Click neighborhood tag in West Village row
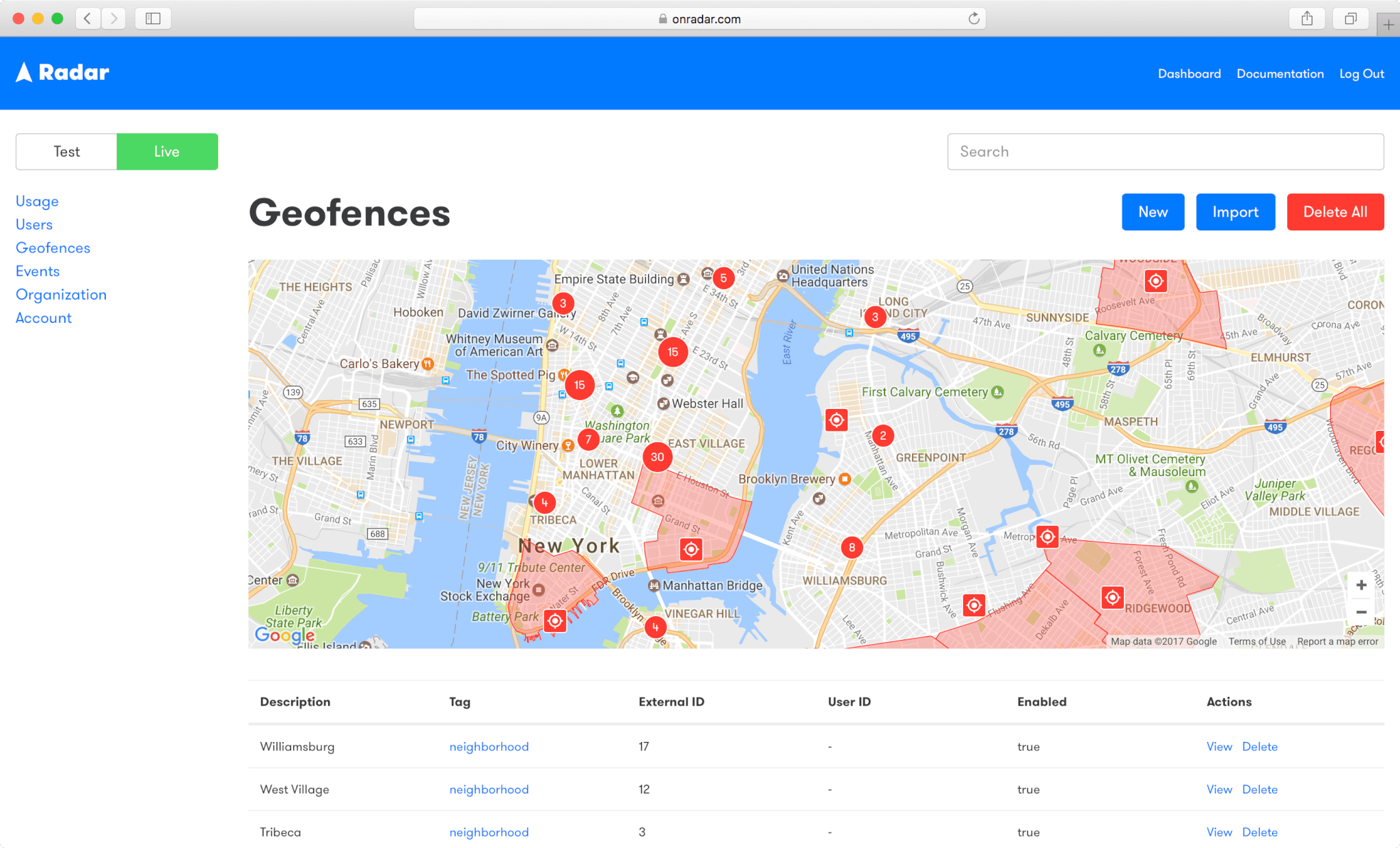The height and width of the screenshot is (848, 1400). (489, 790)
